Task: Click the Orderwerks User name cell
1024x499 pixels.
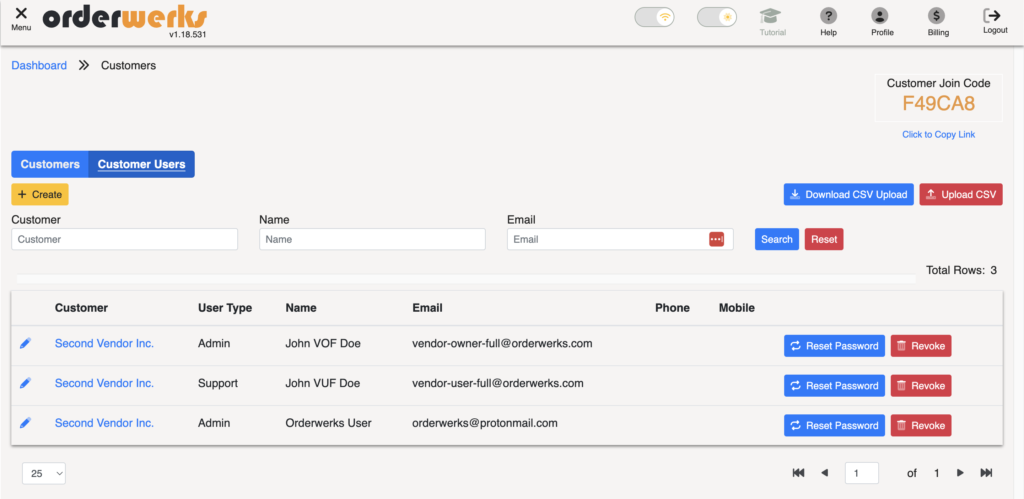Action: [328, 423]
